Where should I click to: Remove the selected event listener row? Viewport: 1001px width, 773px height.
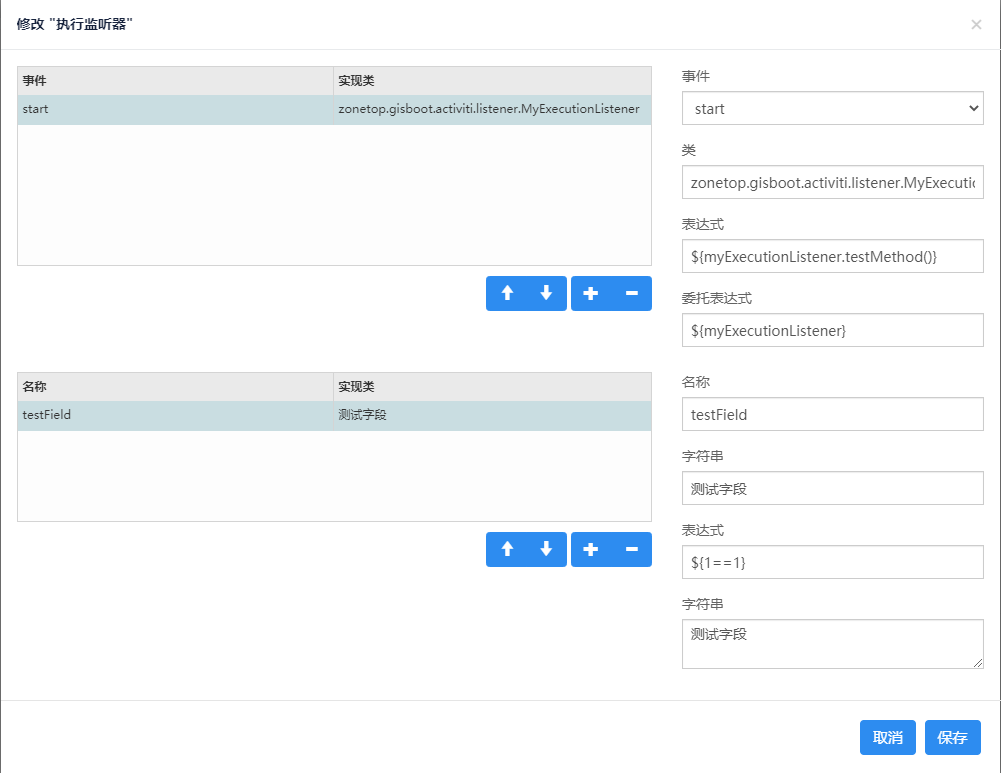[632, 293]
